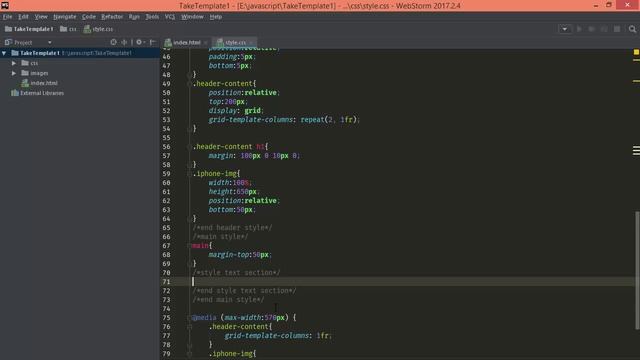The width and height of the screenshot is (640, 360).
Task: Open the Tools menu
Action: point(152,17)
